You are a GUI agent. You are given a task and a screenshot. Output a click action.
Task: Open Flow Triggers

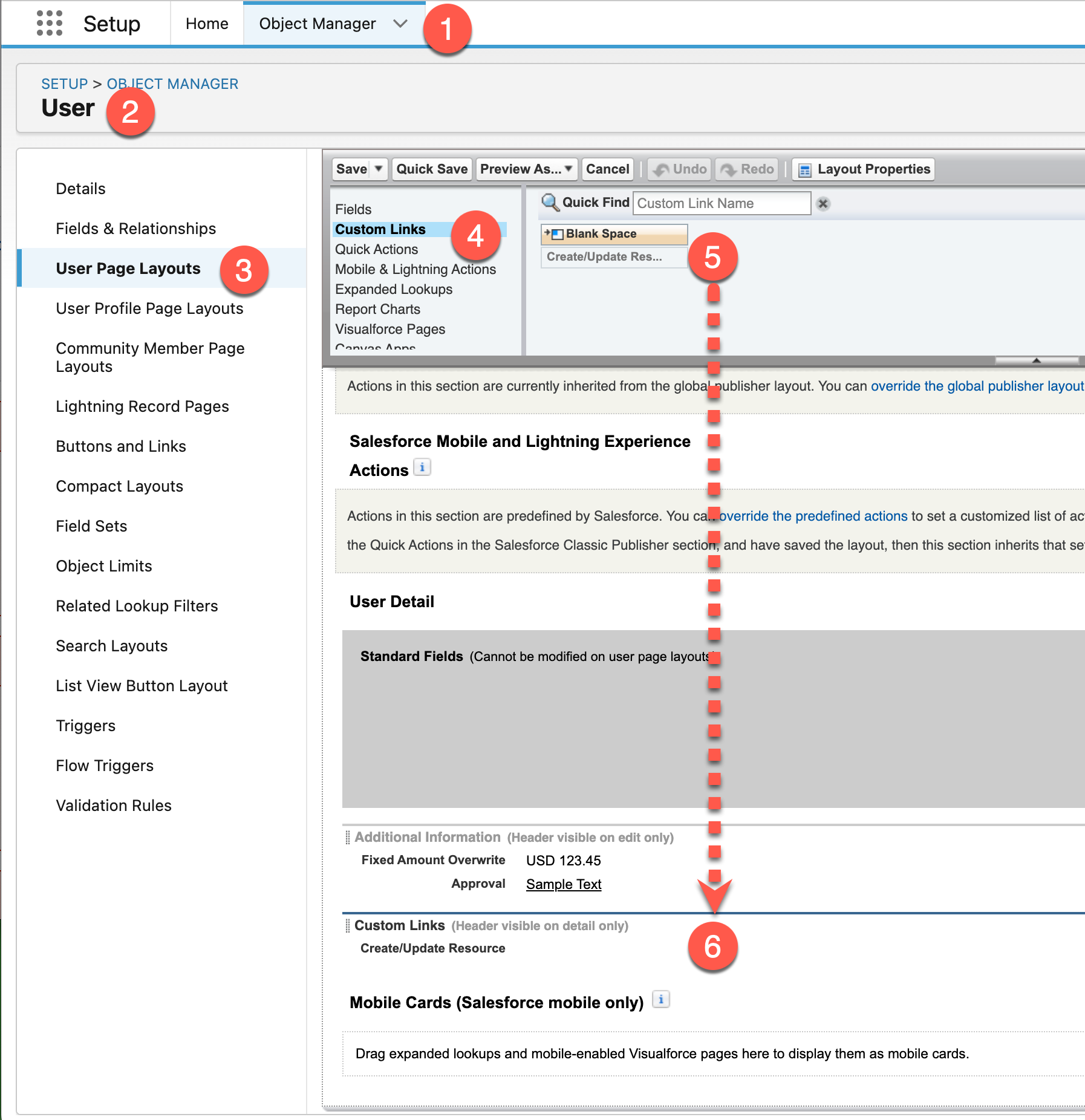point(105,766)
